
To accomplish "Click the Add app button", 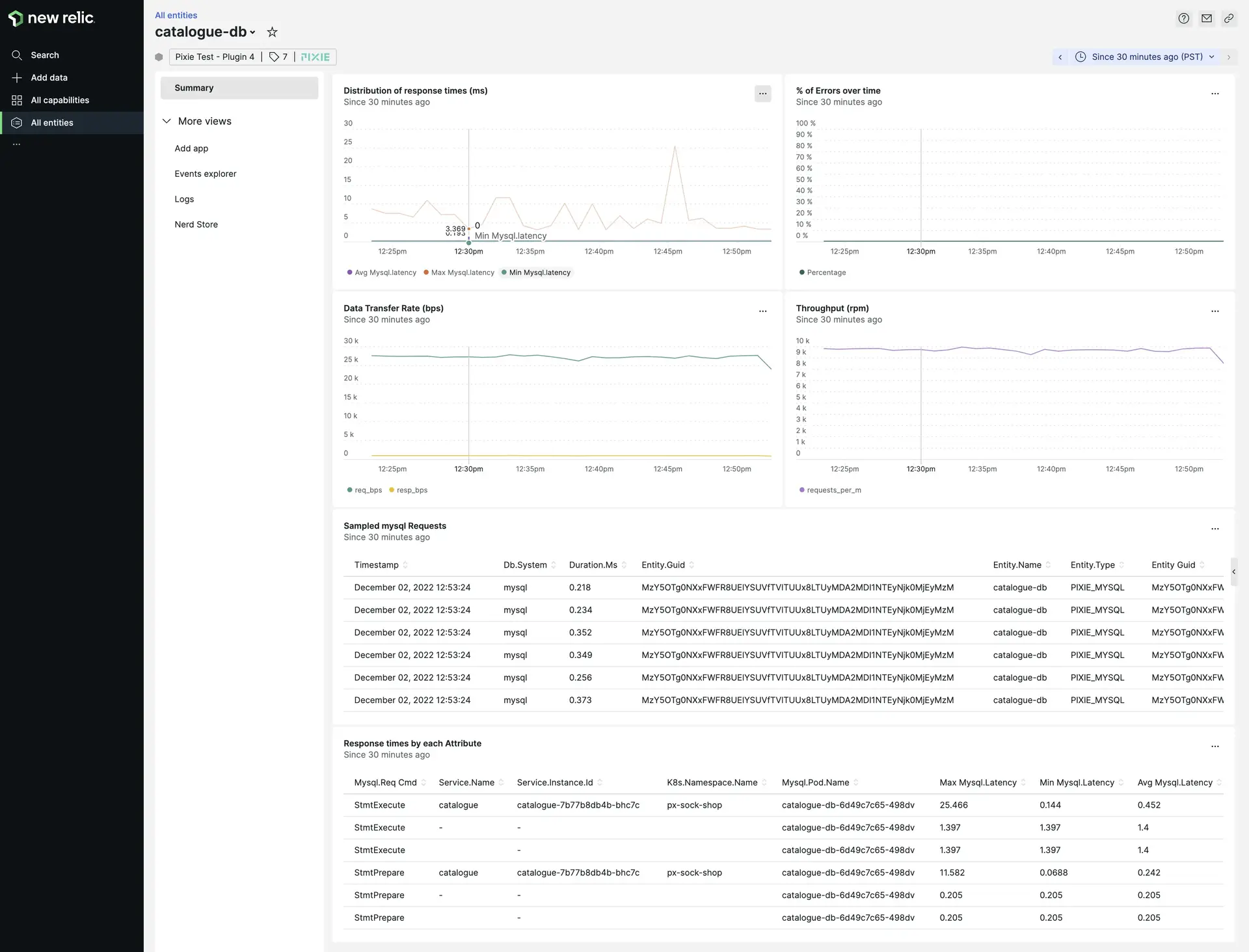I will tap(191, 148).
